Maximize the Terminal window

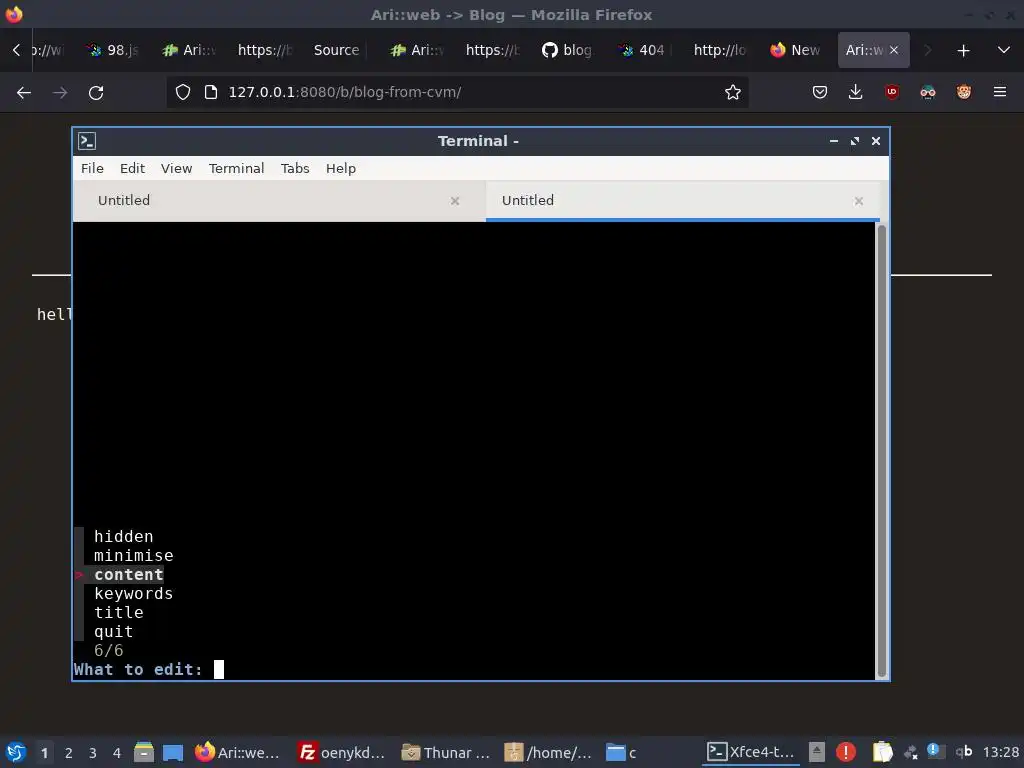[x=855, y=141]
